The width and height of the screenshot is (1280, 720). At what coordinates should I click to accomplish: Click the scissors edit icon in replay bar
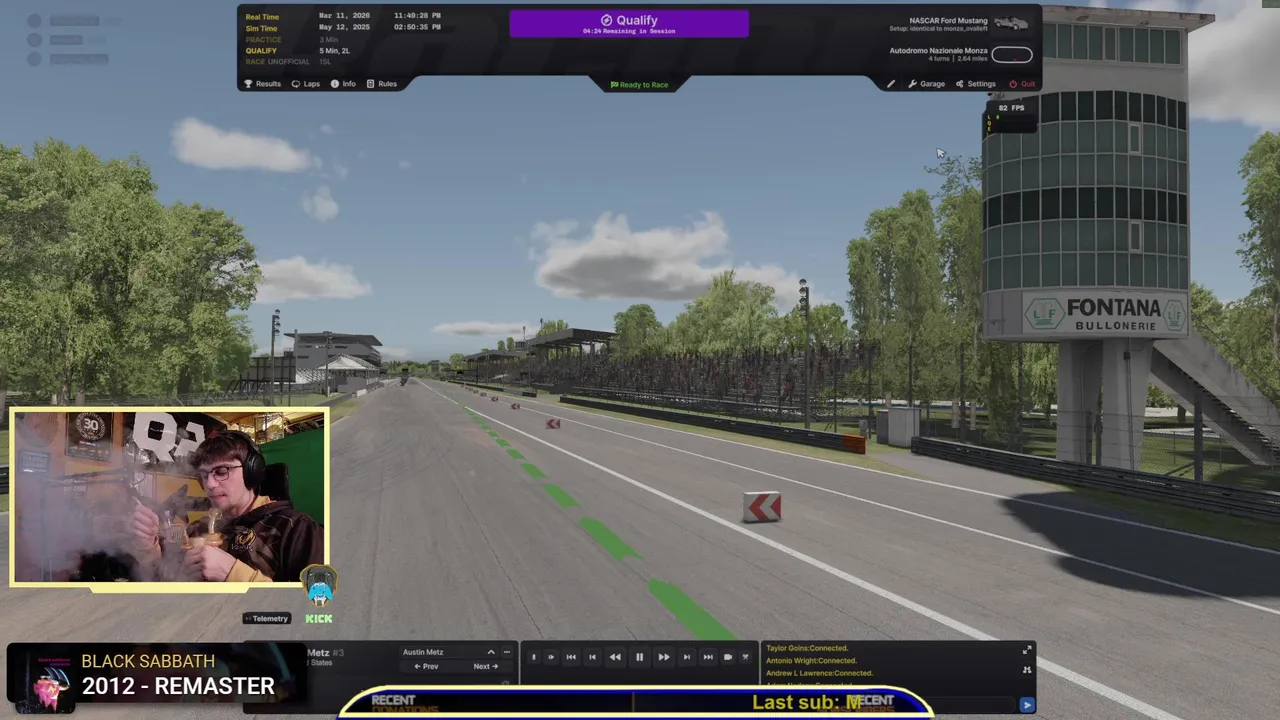745,657
